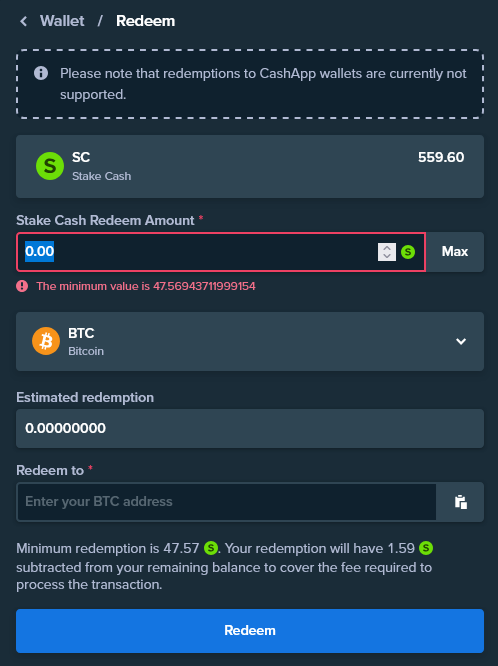
Task: Select the Estimated redemption value box
Action: [250, 428]
